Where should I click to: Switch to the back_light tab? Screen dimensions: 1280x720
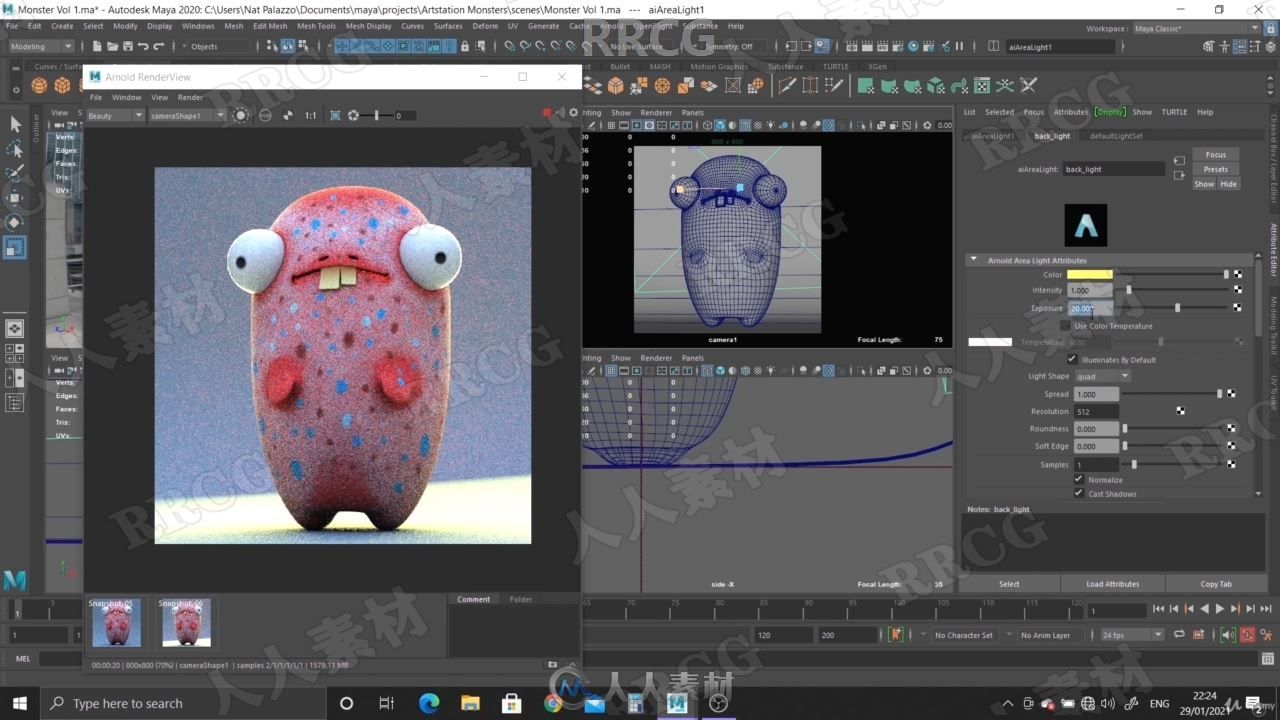tap(1052, 136)
